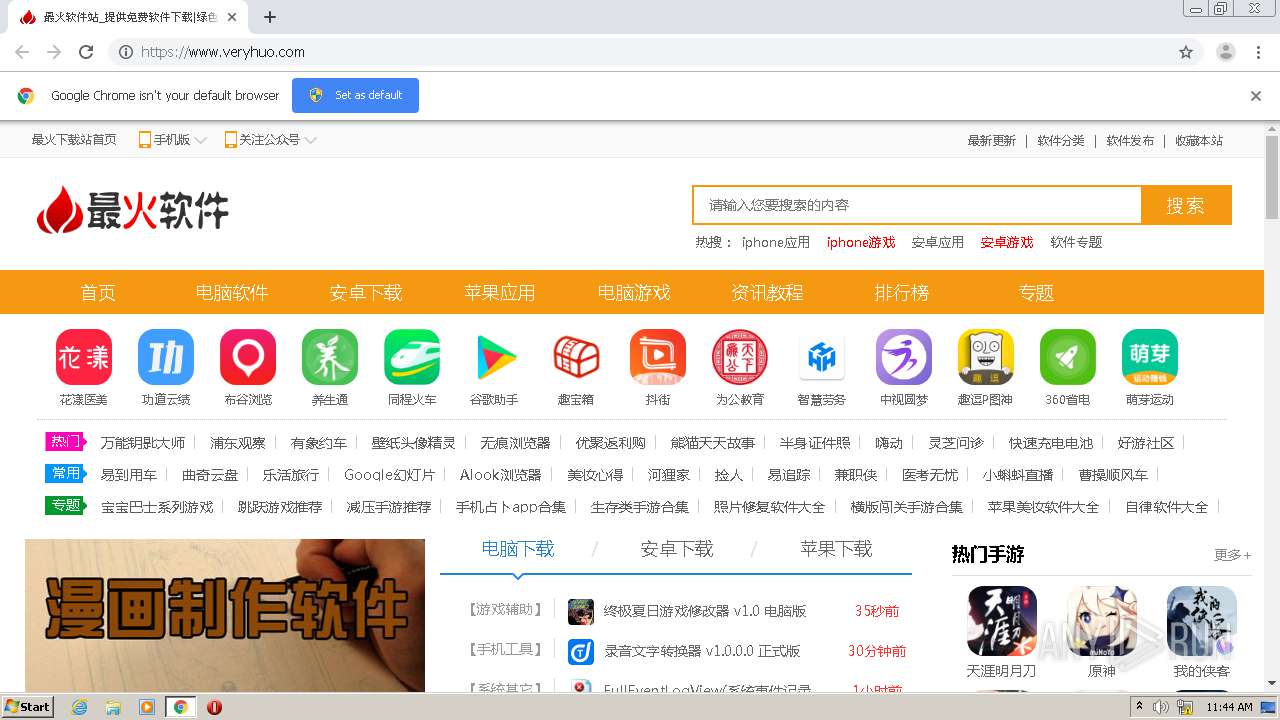This screenshot has width=1280, height=720.
Task: Click the 收藏本站 link
Action: coord(1199,141)
